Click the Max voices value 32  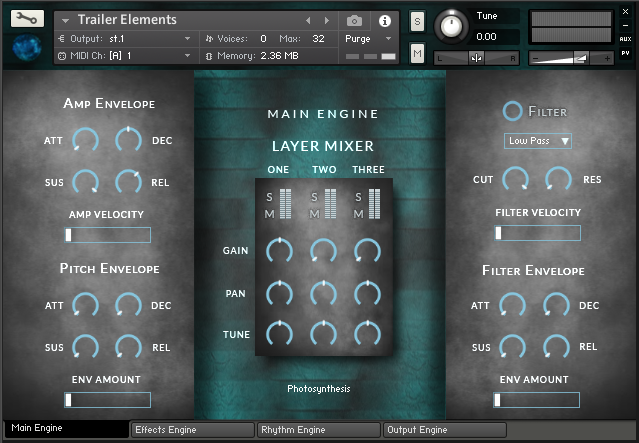point(318,39)
